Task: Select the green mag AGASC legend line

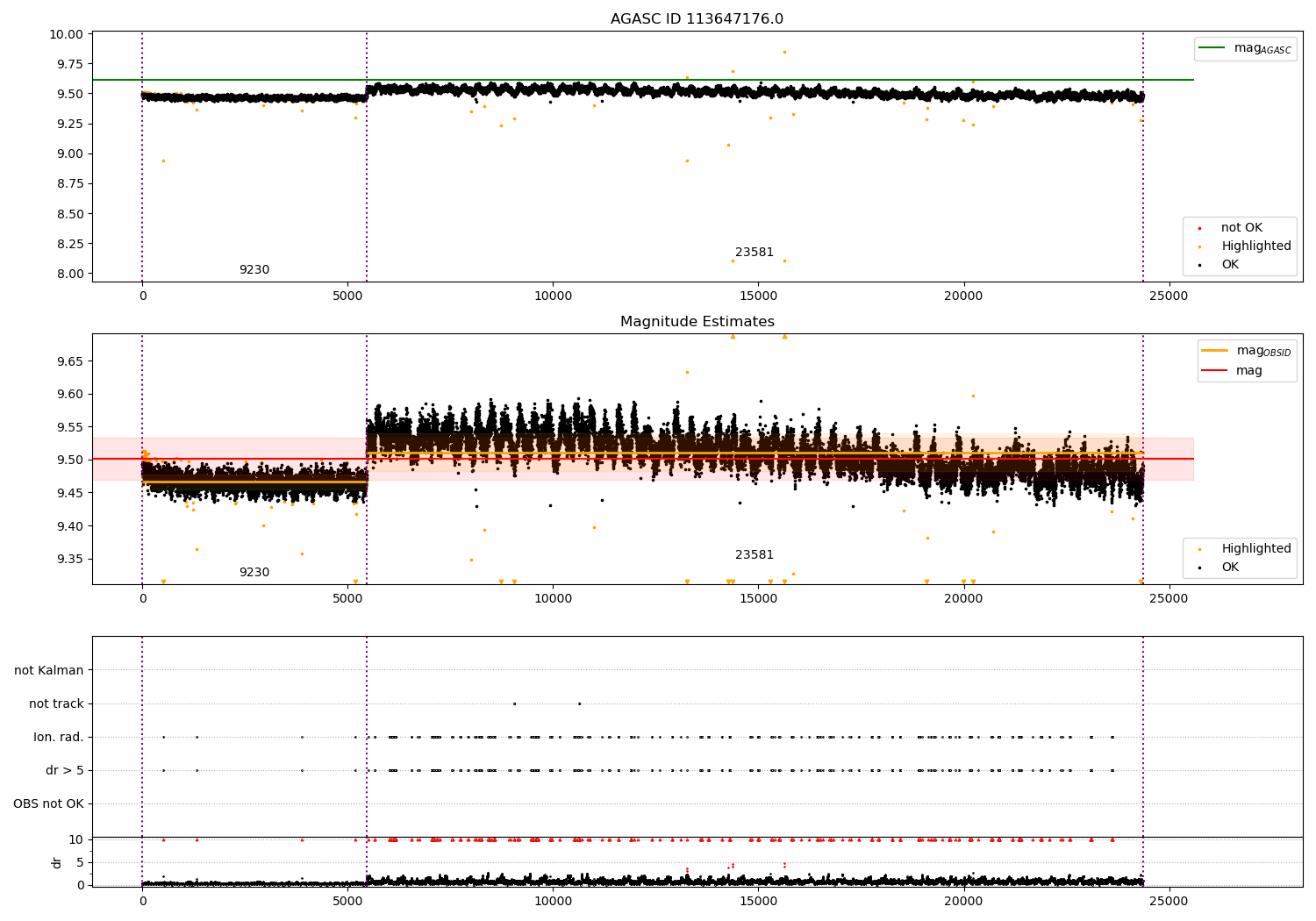Action: tap(1212, 48)
